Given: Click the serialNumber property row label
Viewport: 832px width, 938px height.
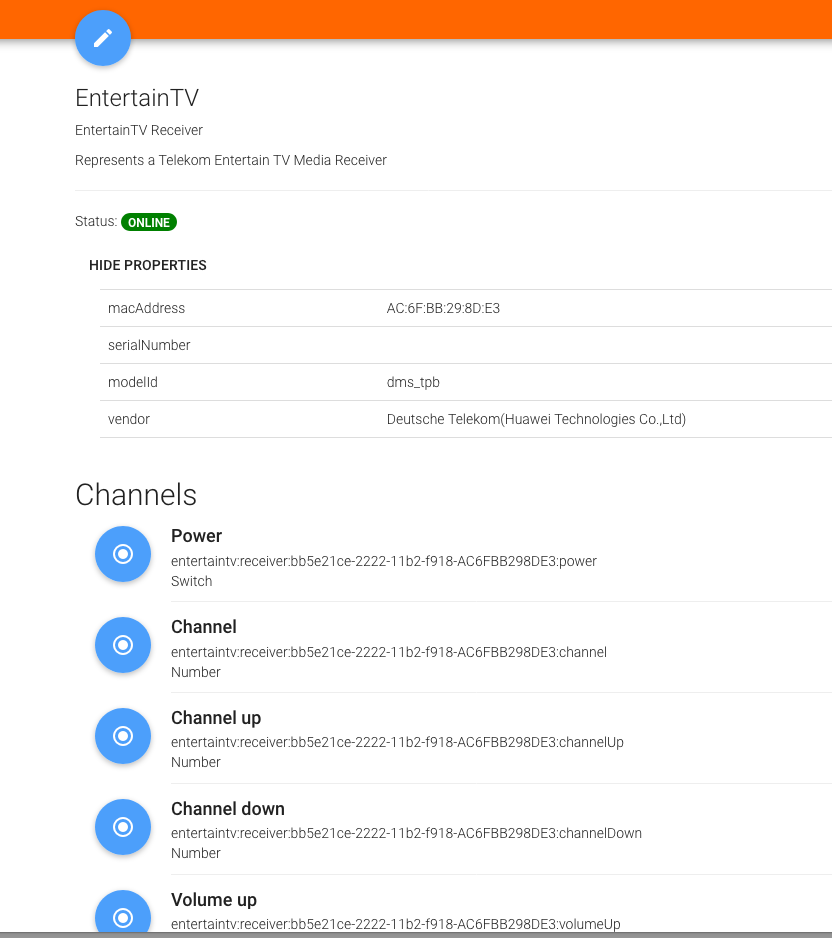Looking at the screenshot, I should (x=149, y=345).
